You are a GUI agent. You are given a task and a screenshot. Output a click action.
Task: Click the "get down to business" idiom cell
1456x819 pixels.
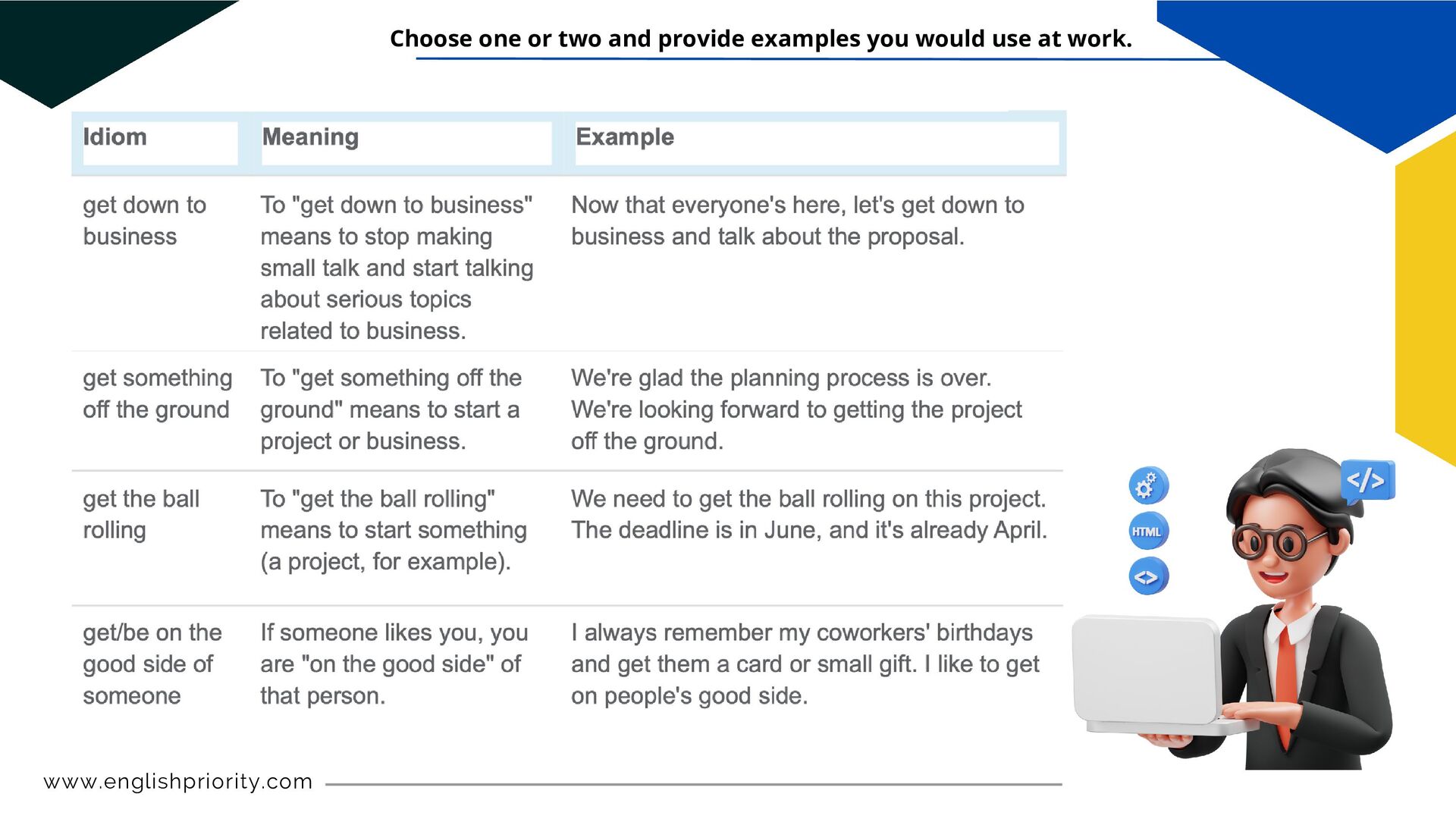[x=144, y=221]
